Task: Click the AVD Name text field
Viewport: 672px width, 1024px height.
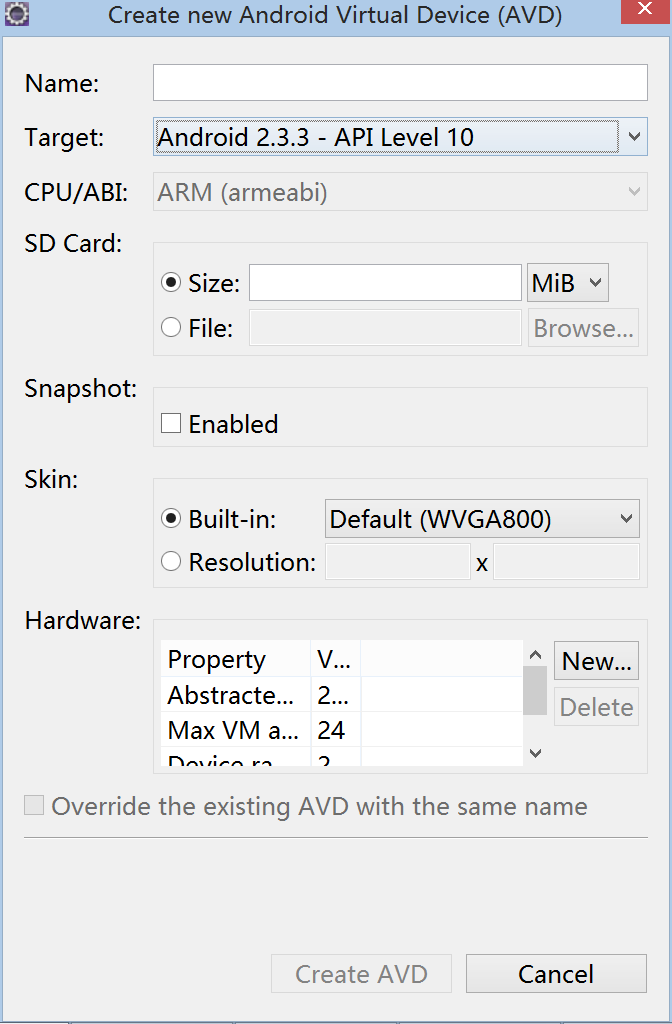Action: (400, 82)
